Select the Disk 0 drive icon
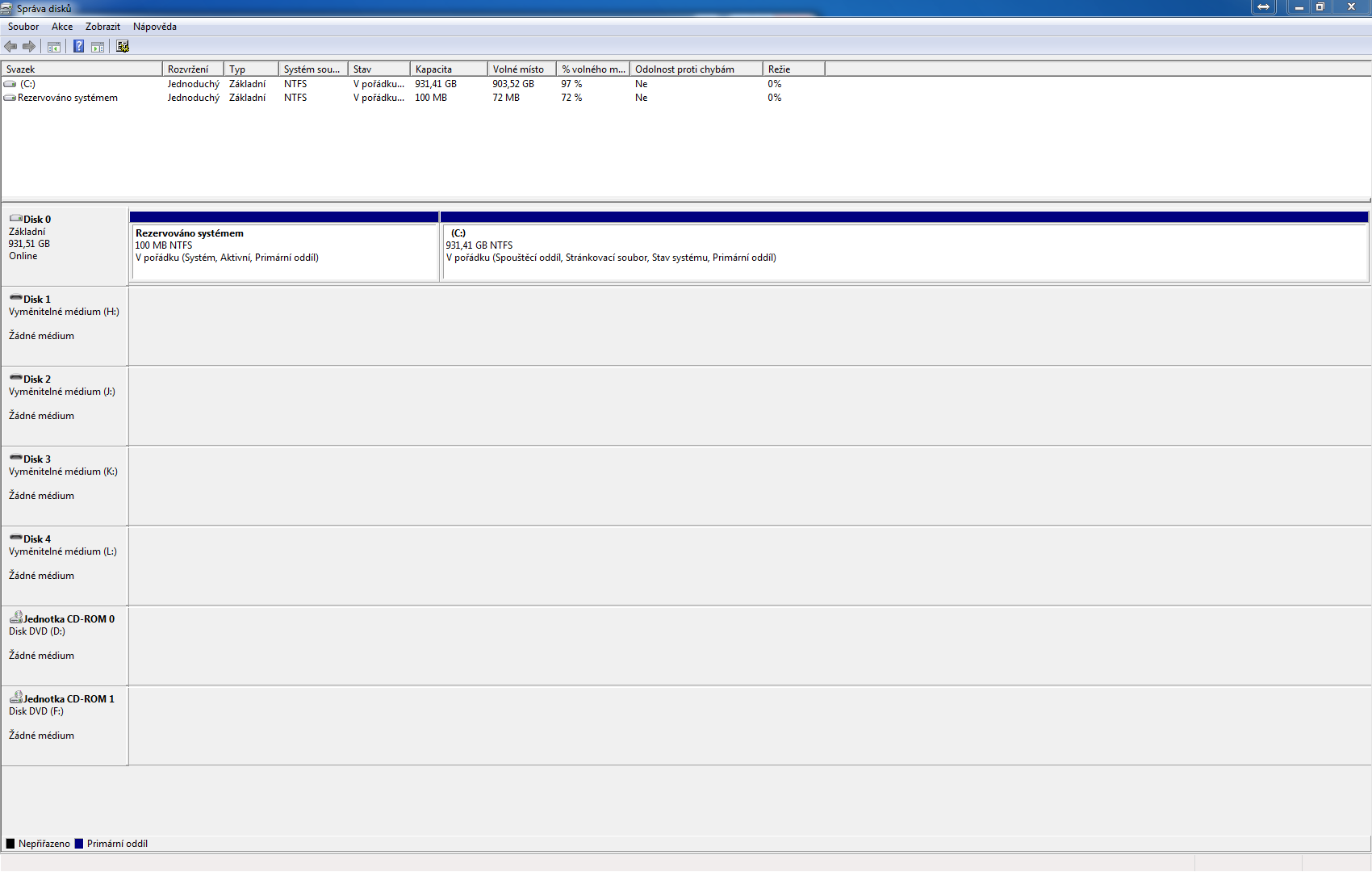Image resolution: width=1372 pixels, height=872 pixels. click(15, 219)
